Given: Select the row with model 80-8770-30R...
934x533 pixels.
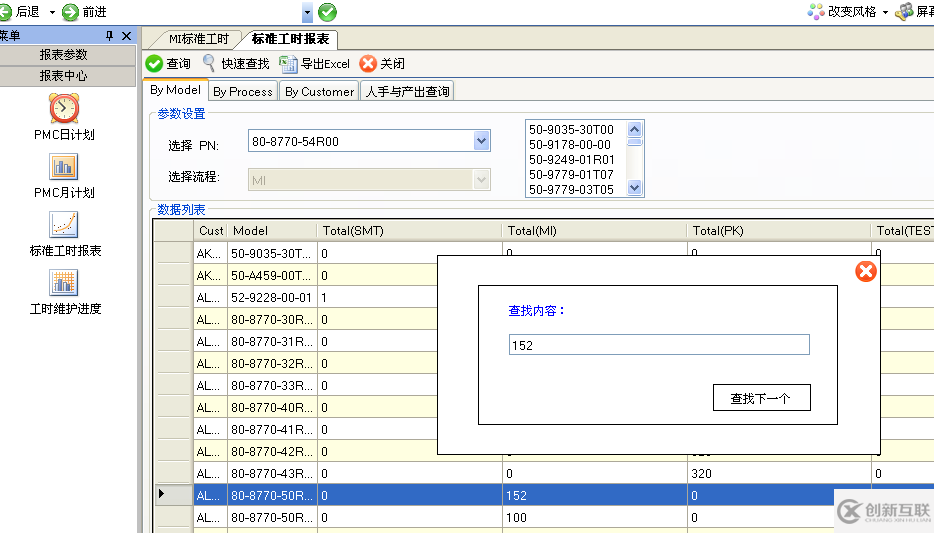Looking at the screenshot, I should pyautogui.click(x=271, y=320).
